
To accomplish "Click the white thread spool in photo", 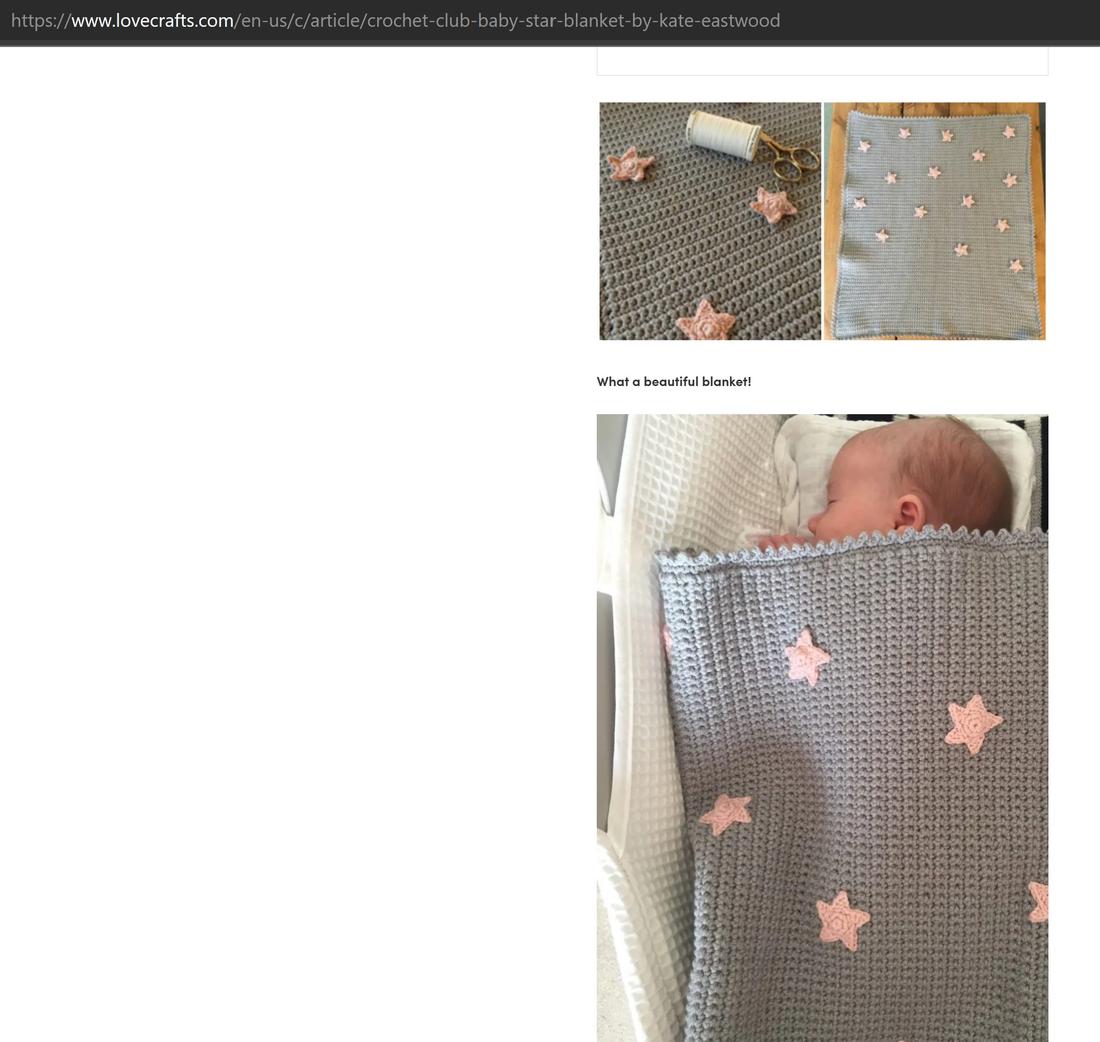I will point(723,133).
